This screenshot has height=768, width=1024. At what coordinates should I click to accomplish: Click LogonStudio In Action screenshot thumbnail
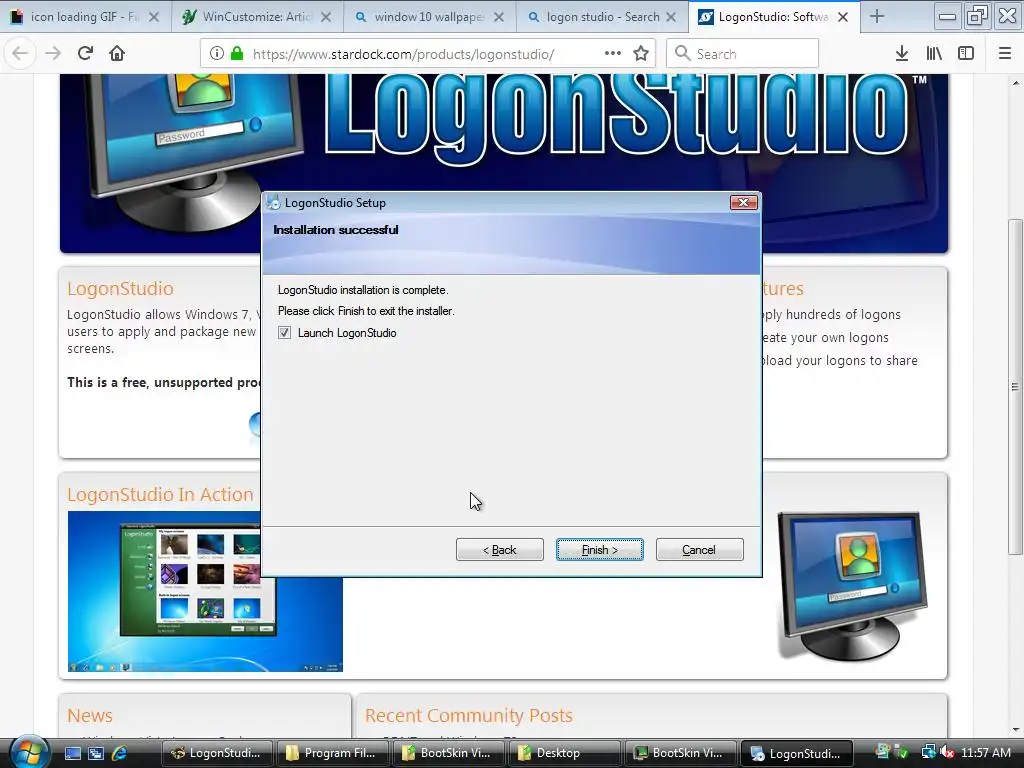pyautogui.click(x=205, y=591)
